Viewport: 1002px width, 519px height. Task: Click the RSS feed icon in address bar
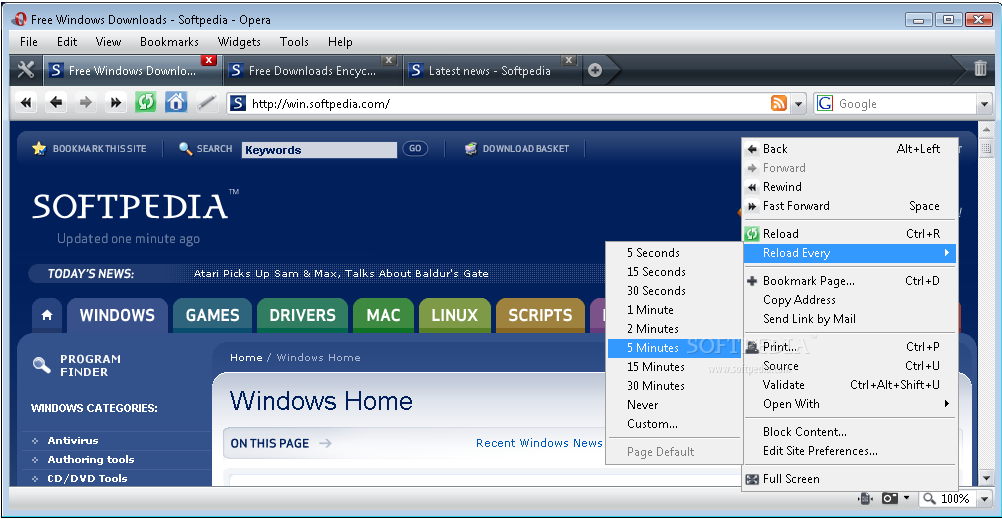point(779,104)
